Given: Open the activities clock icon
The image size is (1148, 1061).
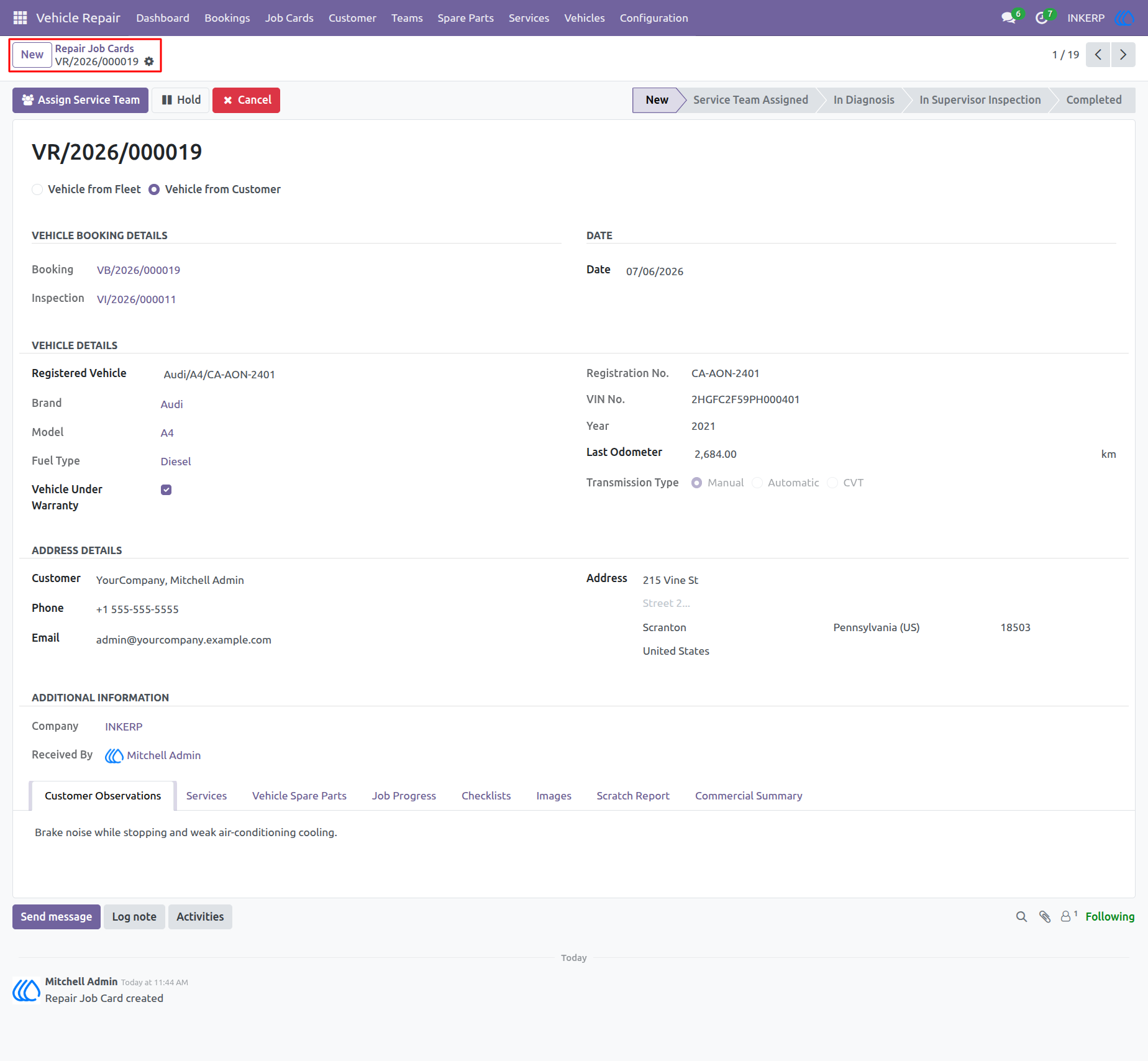Looking at the screenshot, I should tap(1042, 18).
